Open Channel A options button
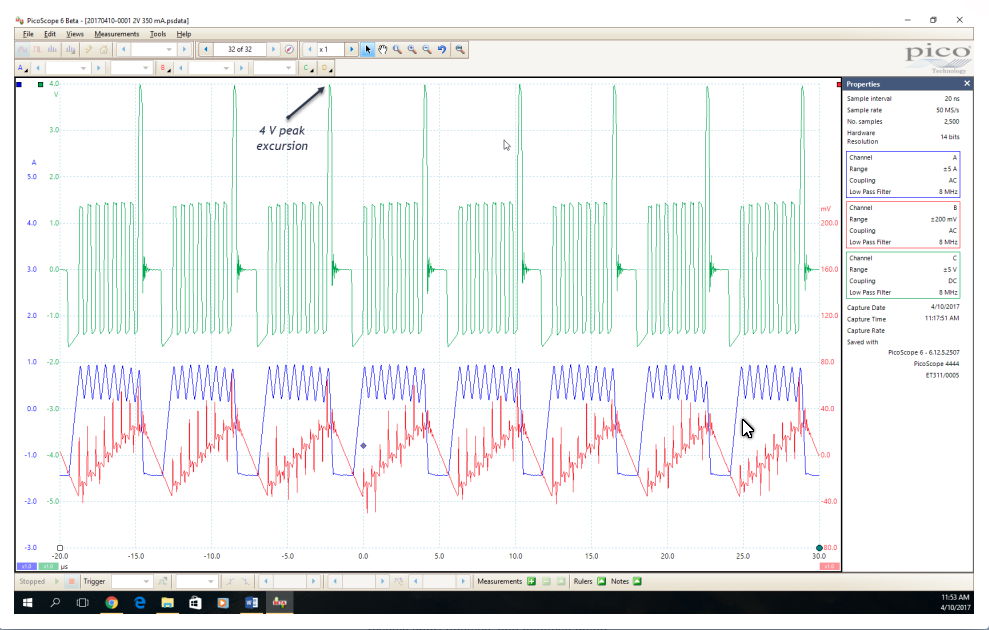The height and width of the screenshot is (630, 989). [22, 67]
